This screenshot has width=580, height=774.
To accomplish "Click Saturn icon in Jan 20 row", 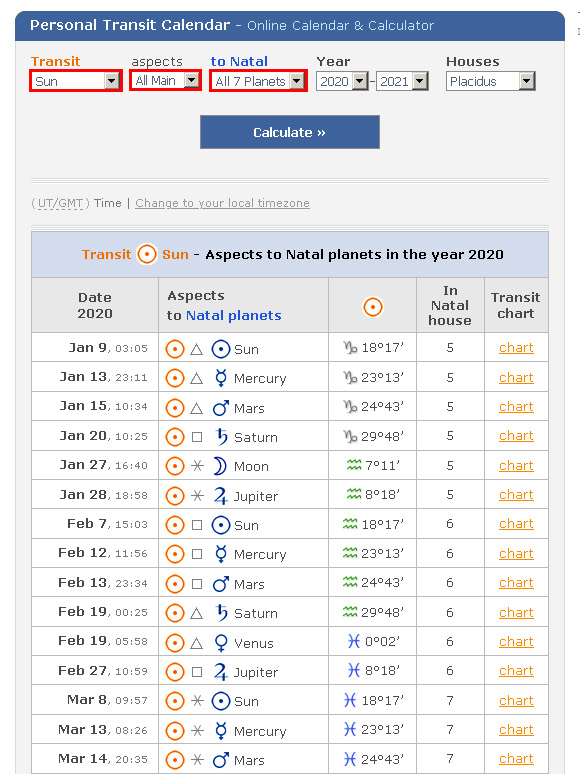I will click(221, 436).
